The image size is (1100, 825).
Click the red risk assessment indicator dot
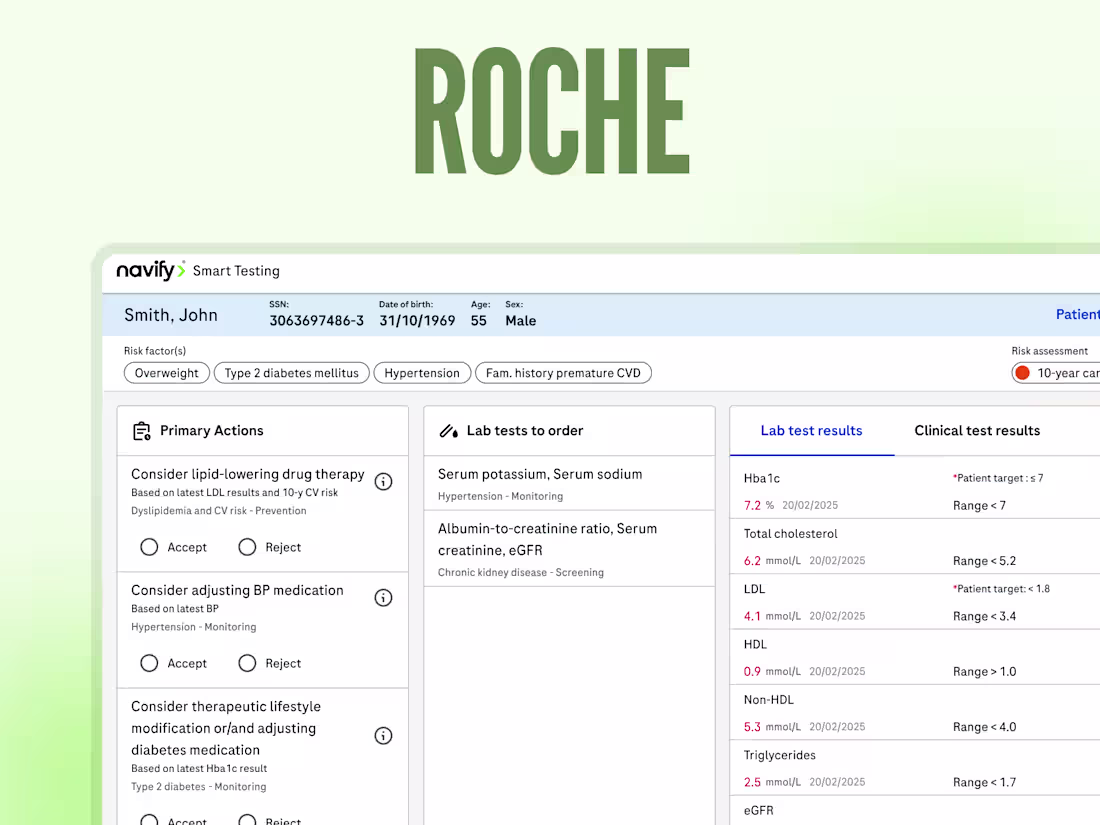[1022, 372]
